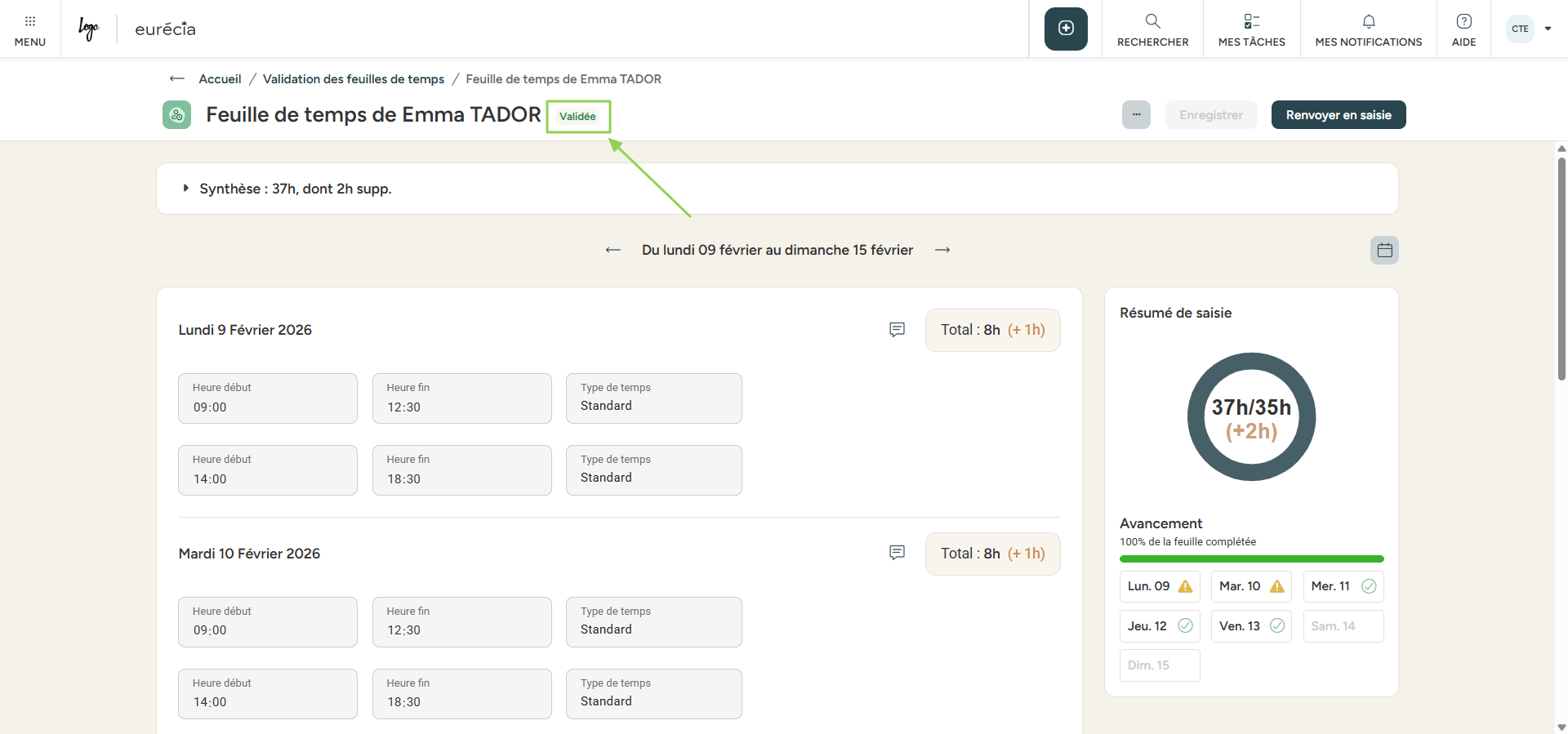Click the green Avancement progress bar
Viewport: 1568px width, 734px height.
[1251, 559]
